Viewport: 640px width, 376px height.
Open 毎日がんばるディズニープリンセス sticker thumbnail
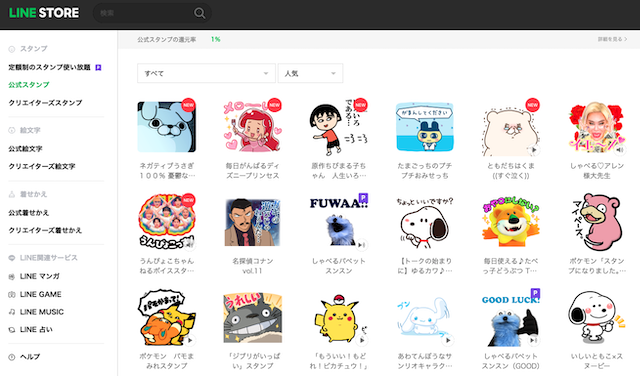(x=252, y=127)
